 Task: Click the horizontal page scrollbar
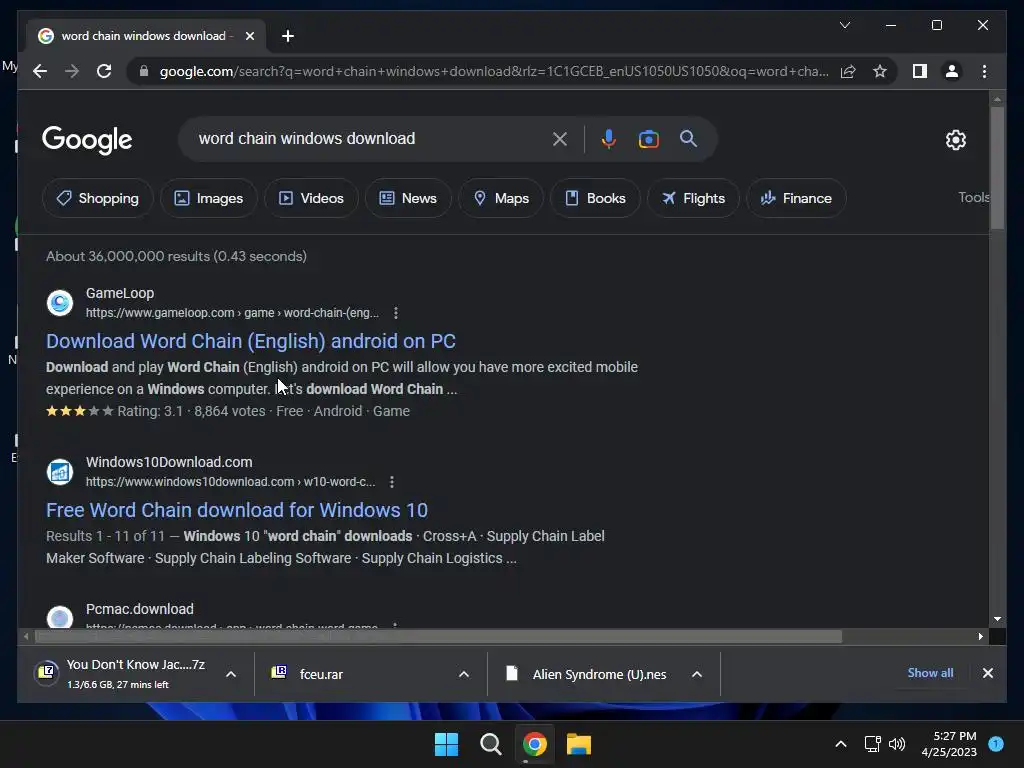pyautogui.click(x=438, y=636)
